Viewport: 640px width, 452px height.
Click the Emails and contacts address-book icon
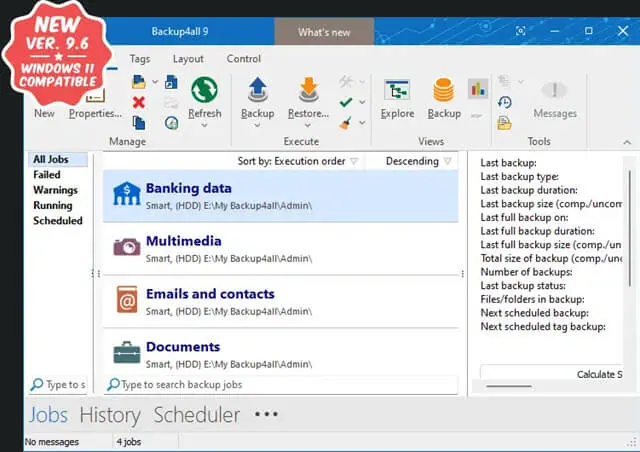[127, 299]
